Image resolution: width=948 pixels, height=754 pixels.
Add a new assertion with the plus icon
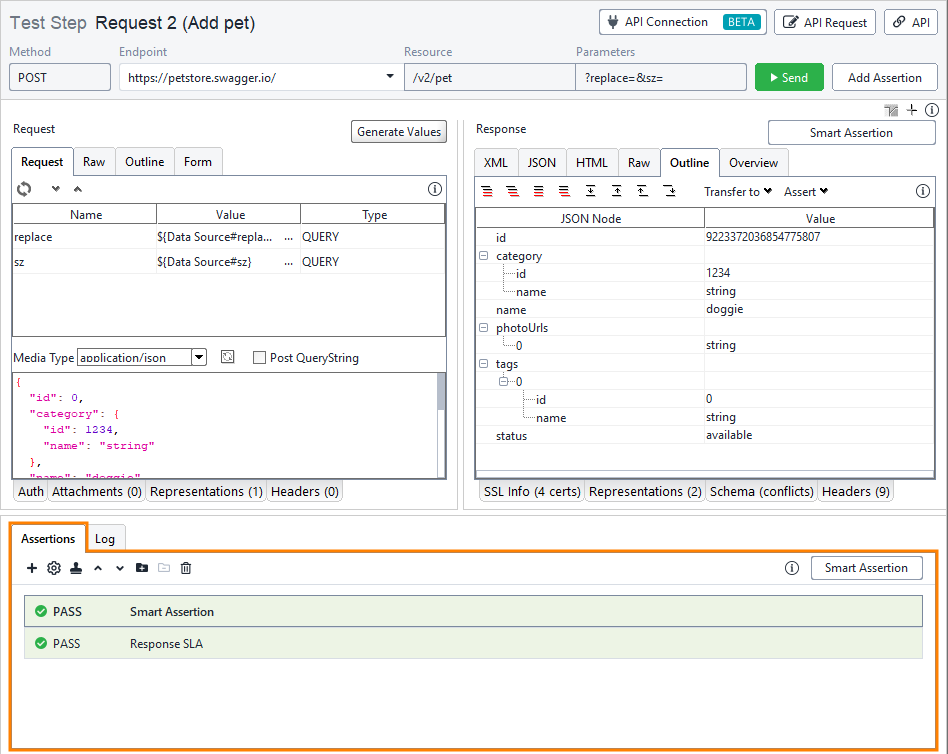32,568
